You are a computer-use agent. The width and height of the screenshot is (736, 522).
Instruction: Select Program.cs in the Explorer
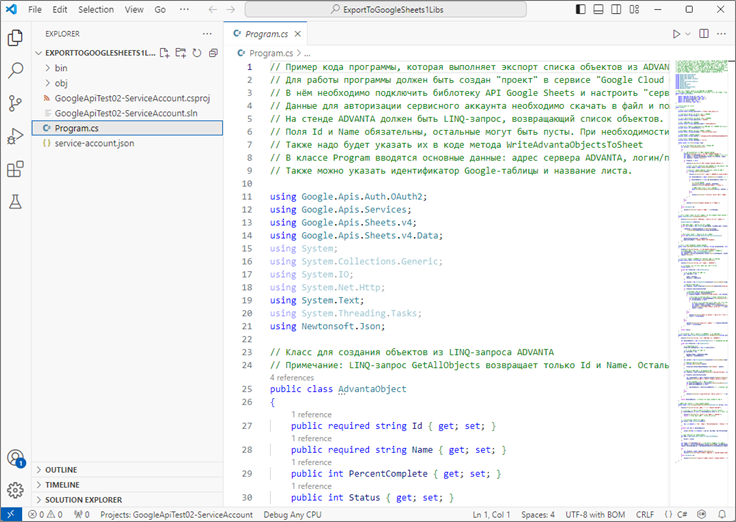(x=127, y=128)
